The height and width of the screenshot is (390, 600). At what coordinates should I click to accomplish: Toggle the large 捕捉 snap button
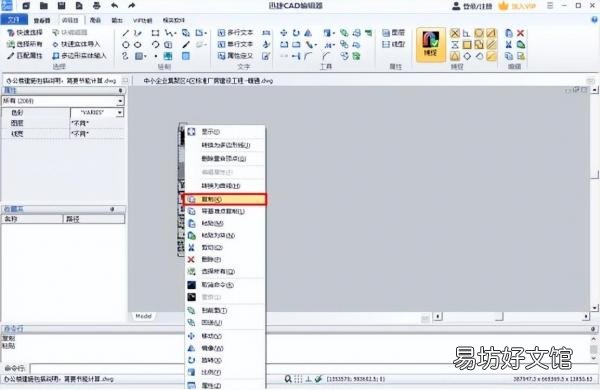pyautogui.click(x=431, y=44)
